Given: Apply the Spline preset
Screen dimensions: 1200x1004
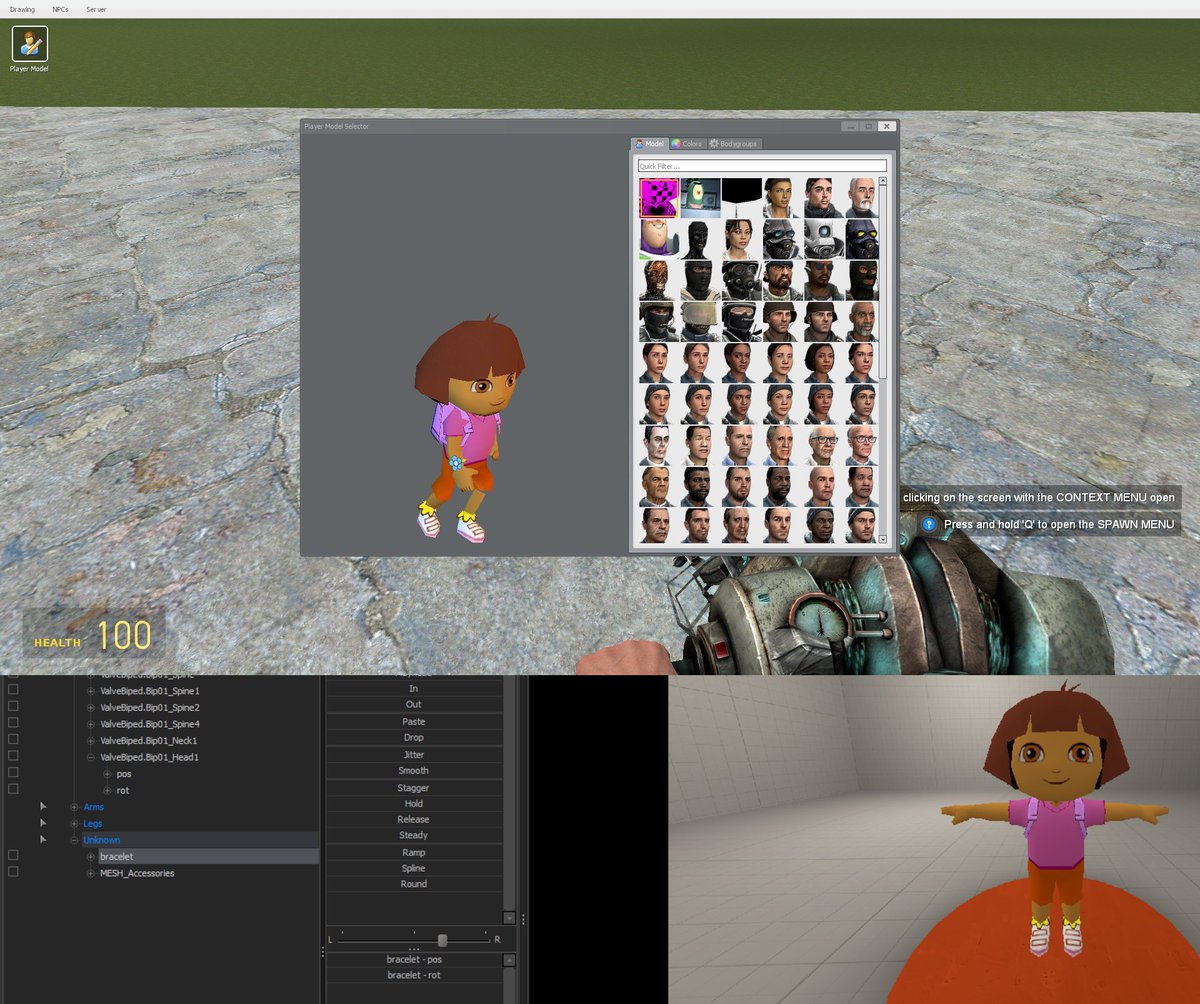Looking at the screenshot, I should pos(414,868).
